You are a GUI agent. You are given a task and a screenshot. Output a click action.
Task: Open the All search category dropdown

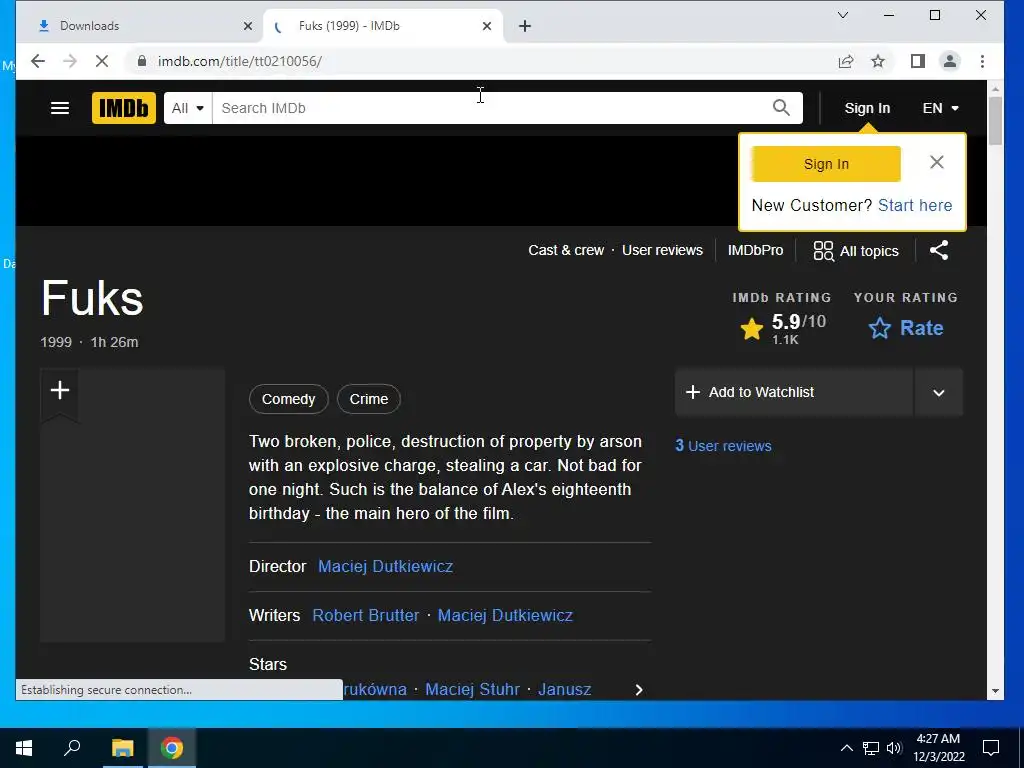(x=188, y=108)
